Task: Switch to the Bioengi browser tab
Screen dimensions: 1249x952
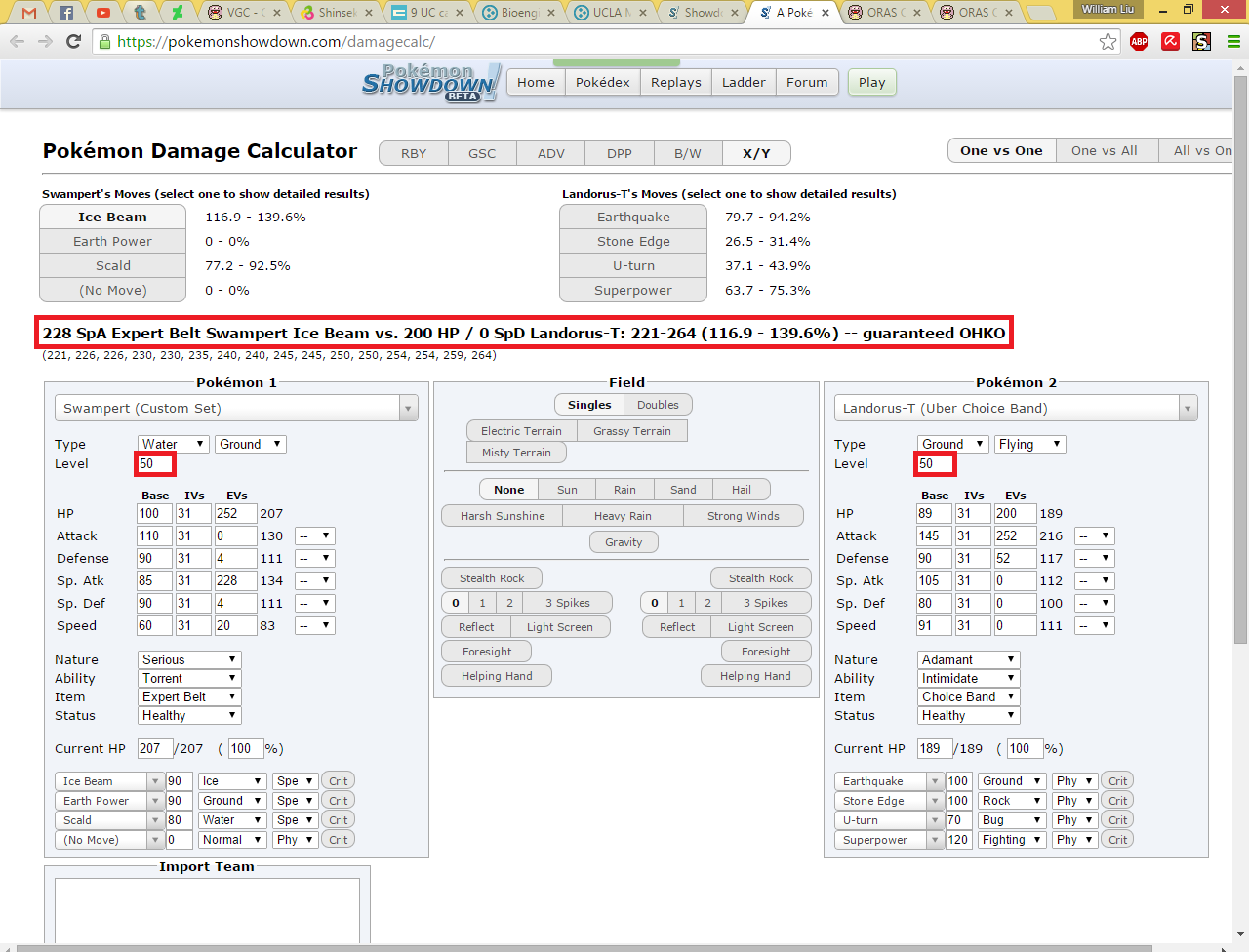Action: pos(519,13)
